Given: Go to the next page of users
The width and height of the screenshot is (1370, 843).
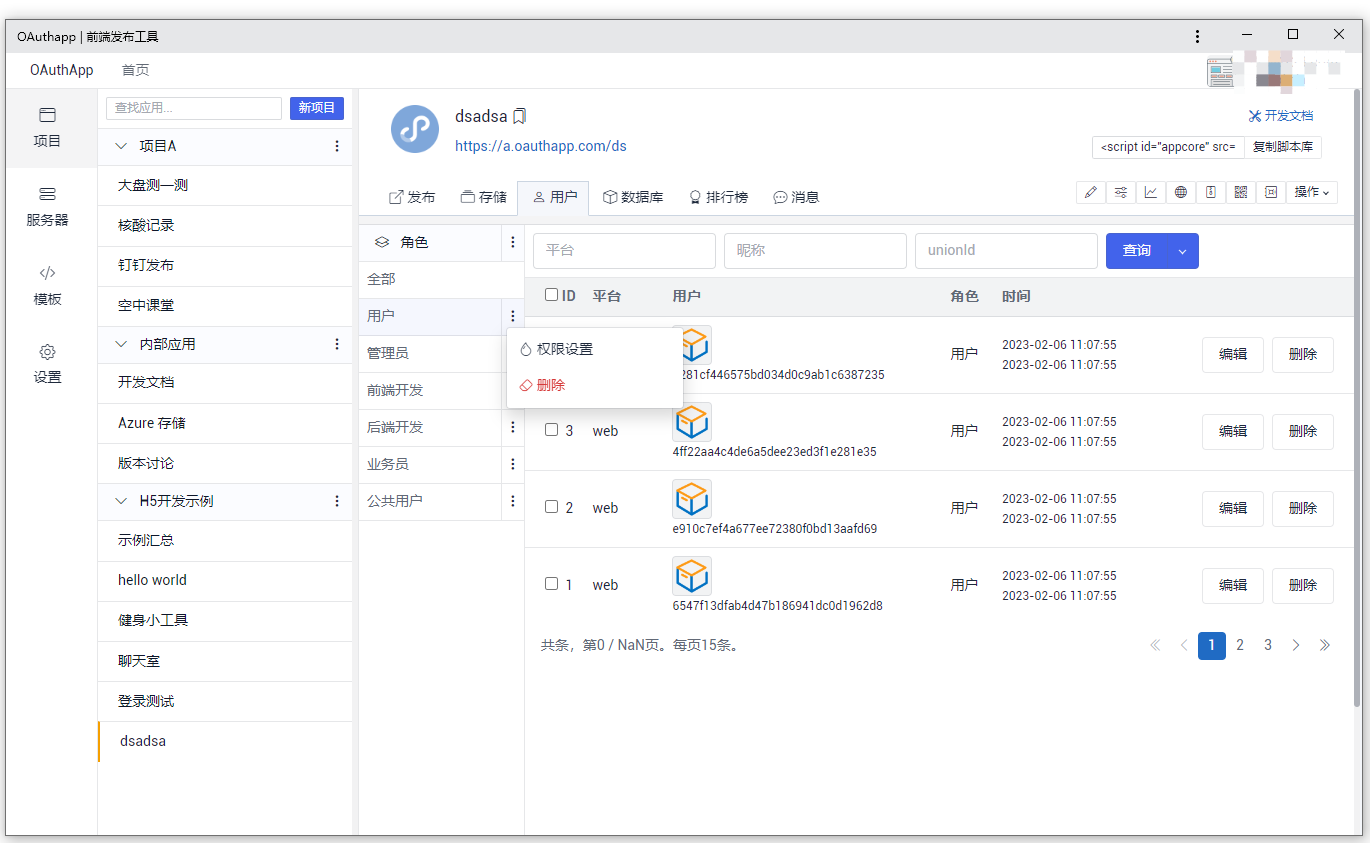Looking at the screenshot, I should tap(1296, 645).
